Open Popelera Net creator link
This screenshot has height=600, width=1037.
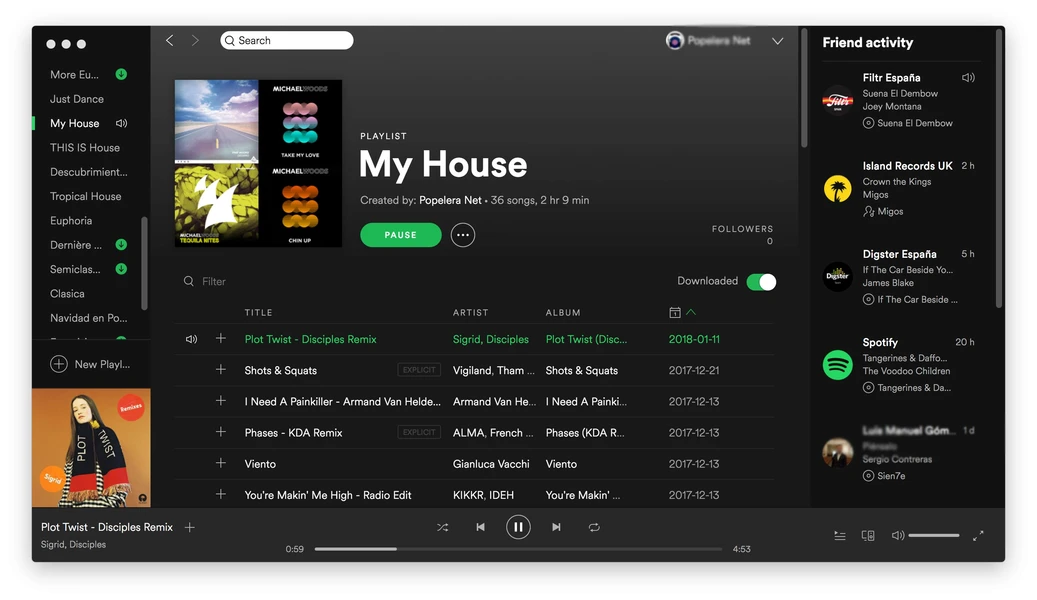(x=450, y=200)
